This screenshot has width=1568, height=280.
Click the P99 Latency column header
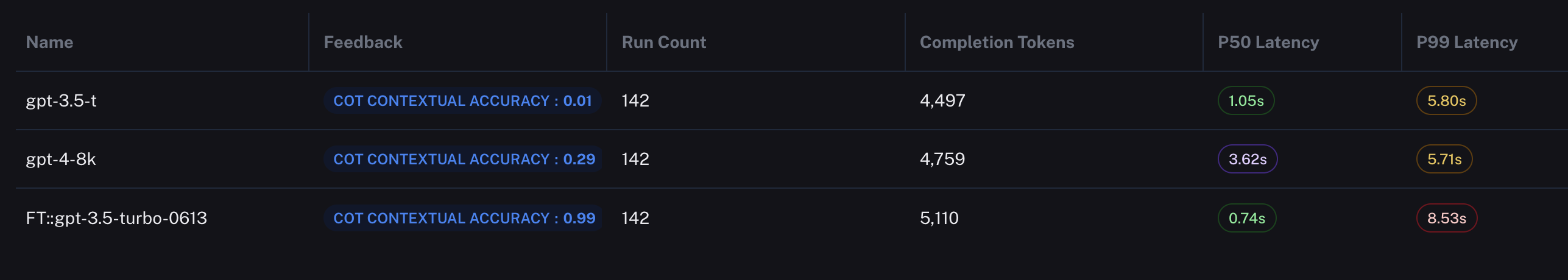pos(1467,42)
